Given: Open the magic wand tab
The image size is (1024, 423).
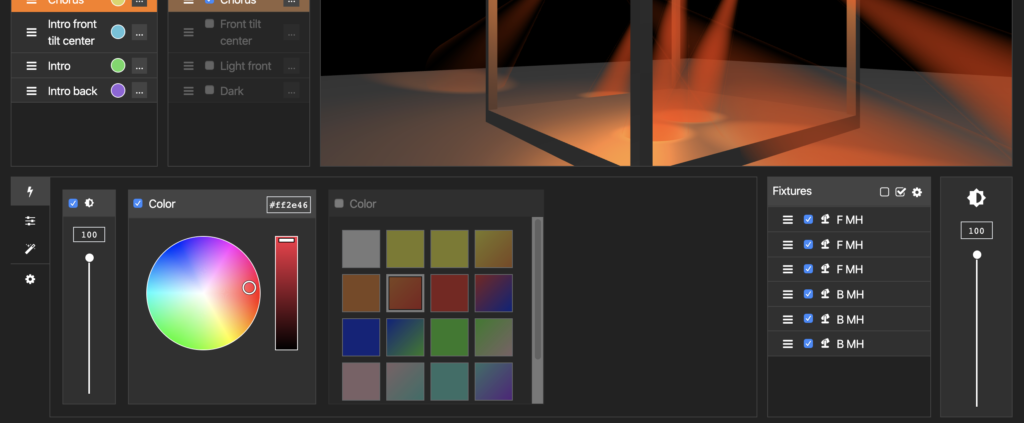Looking at the screenshot, I should coord(30,249).
